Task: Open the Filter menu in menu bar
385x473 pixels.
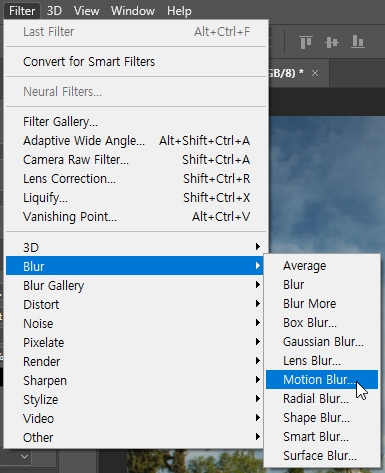Action: [x=22, y=11]
